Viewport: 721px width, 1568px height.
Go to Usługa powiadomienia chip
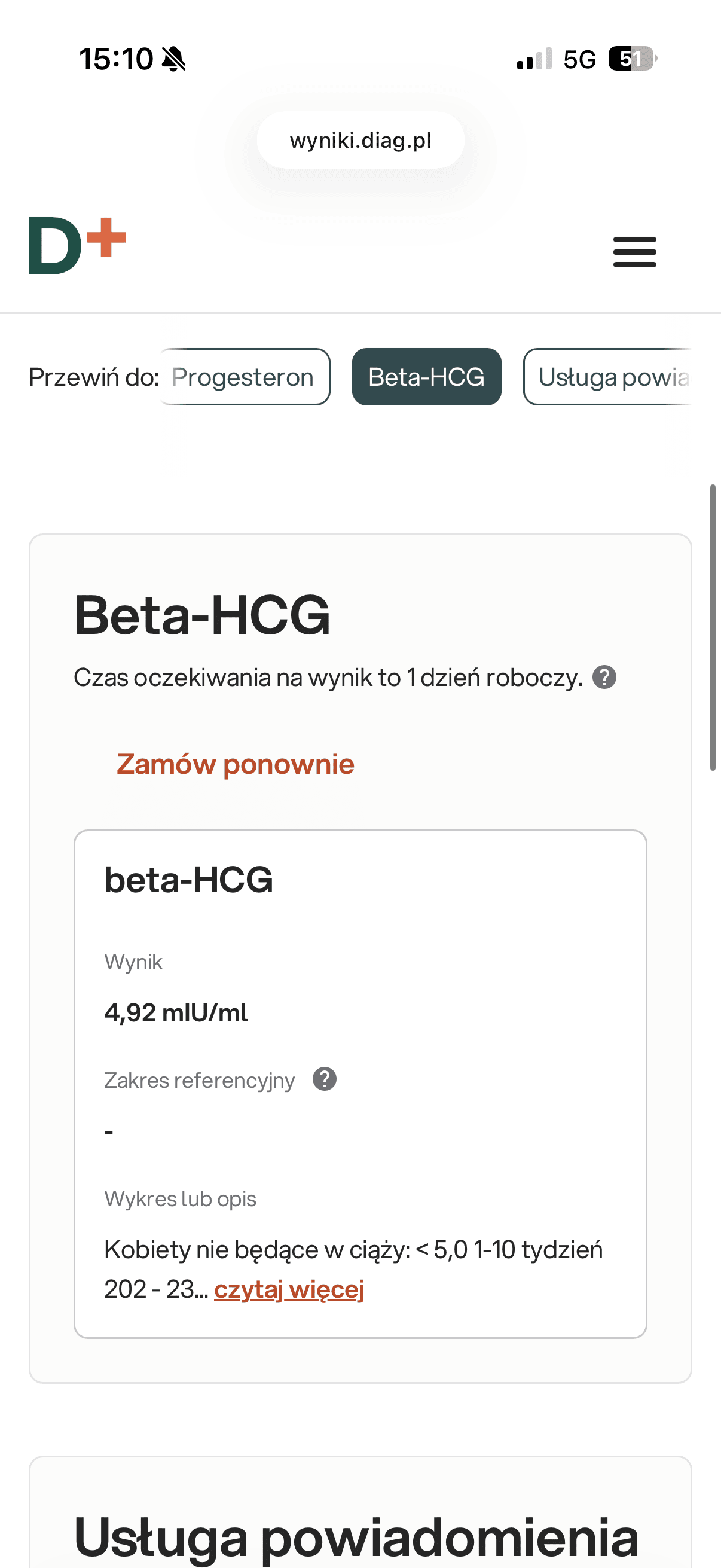pos(609,377)
